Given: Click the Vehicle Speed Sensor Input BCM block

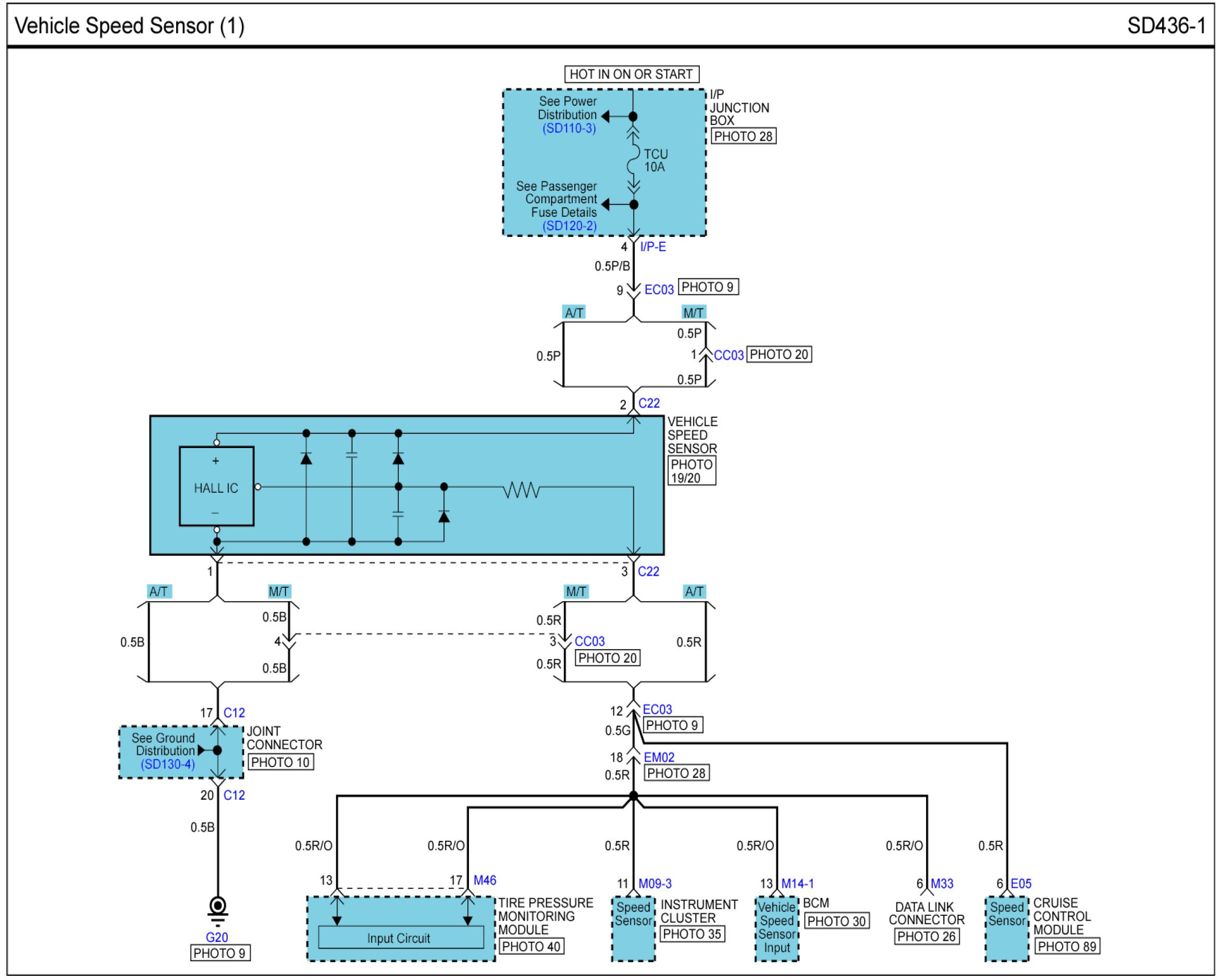Looking at the screenshot, I should coord(776,928).
